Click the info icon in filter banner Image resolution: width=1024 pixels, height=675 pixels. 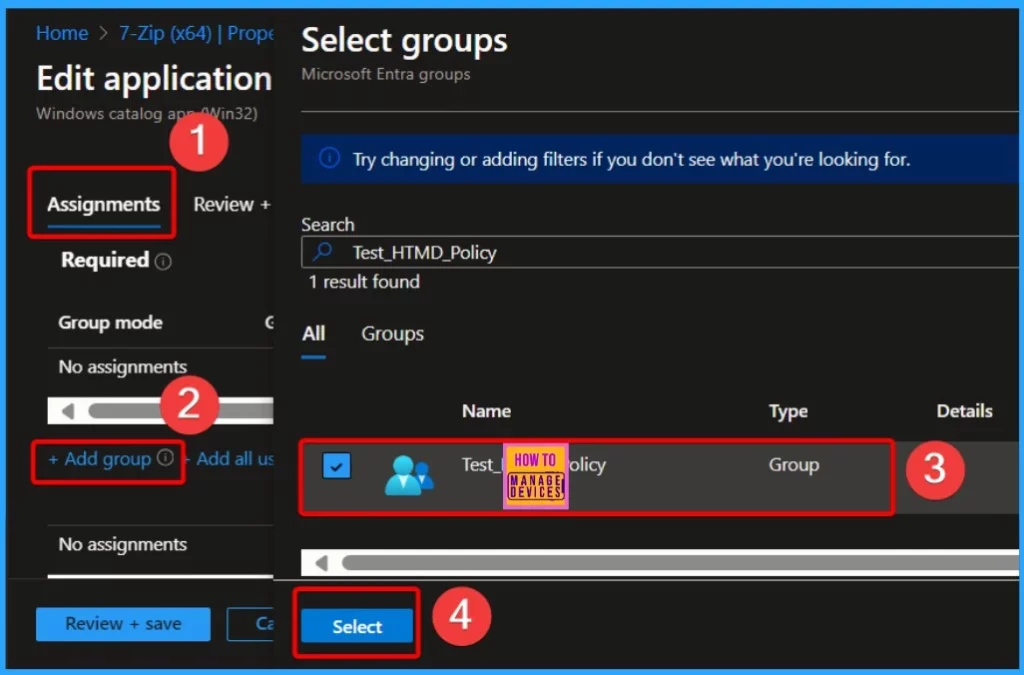coord(329,158)
